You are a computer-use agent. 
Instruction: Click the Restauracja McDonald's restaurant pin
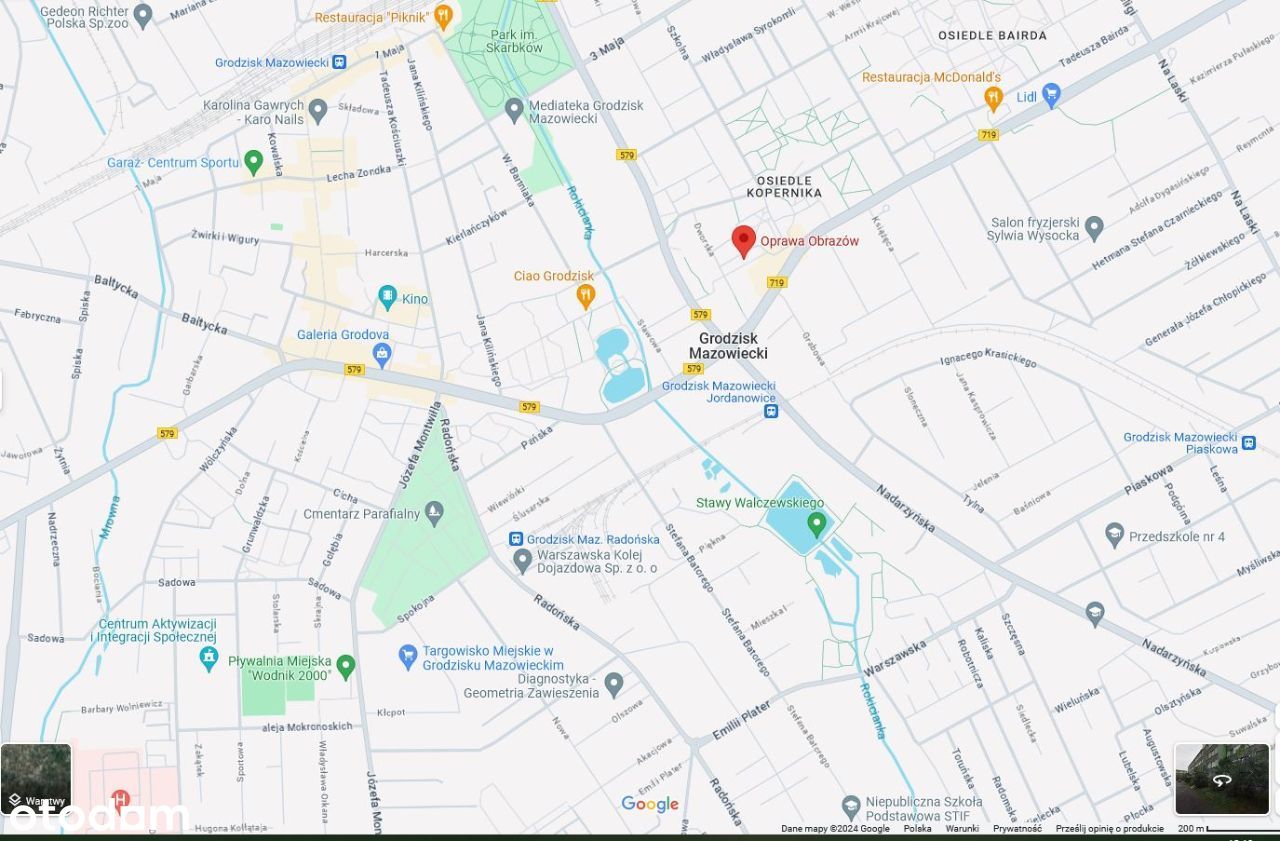[993, 97]
